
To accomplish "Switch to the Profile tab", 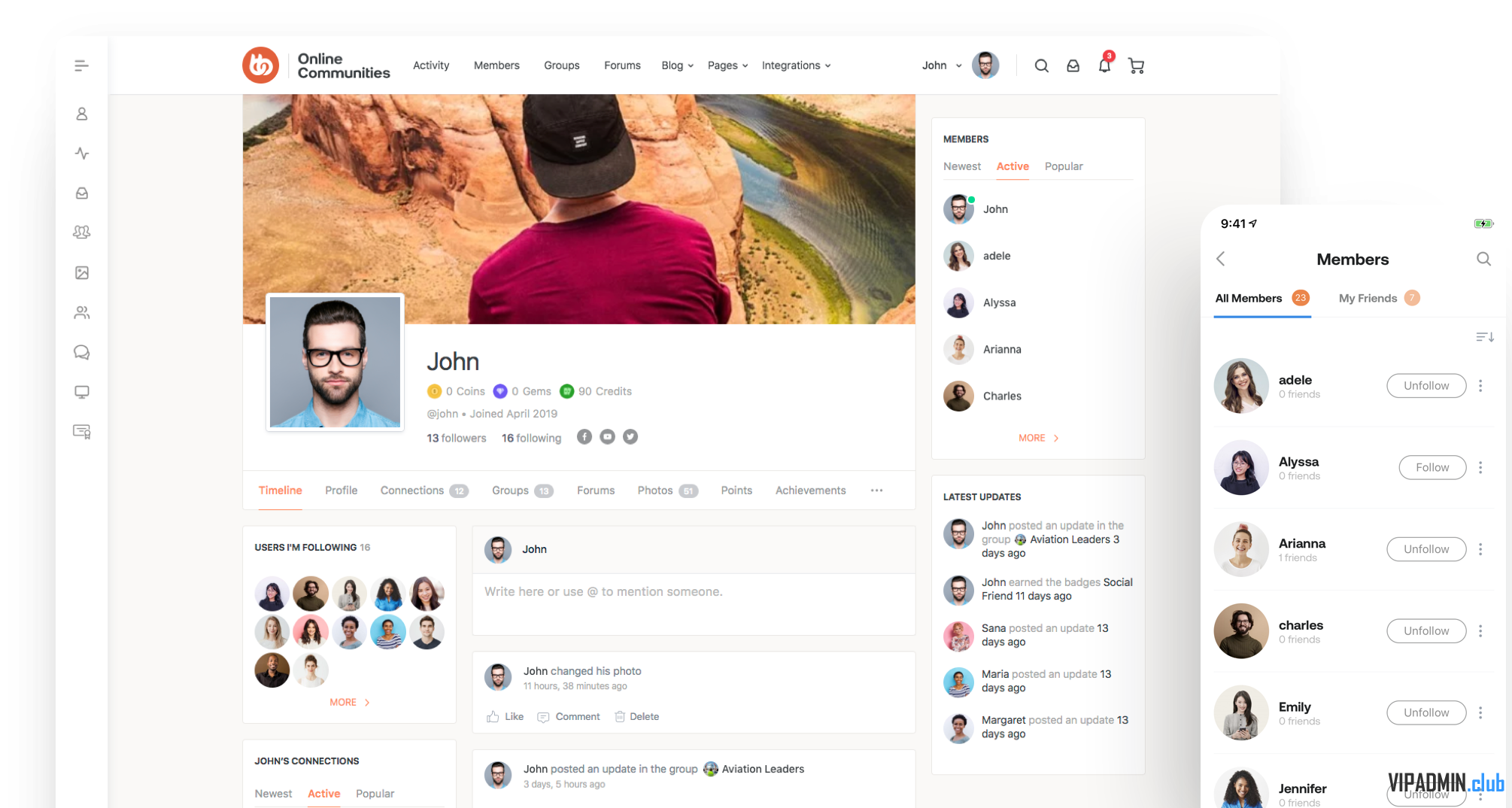I will [x=341, y=491].
